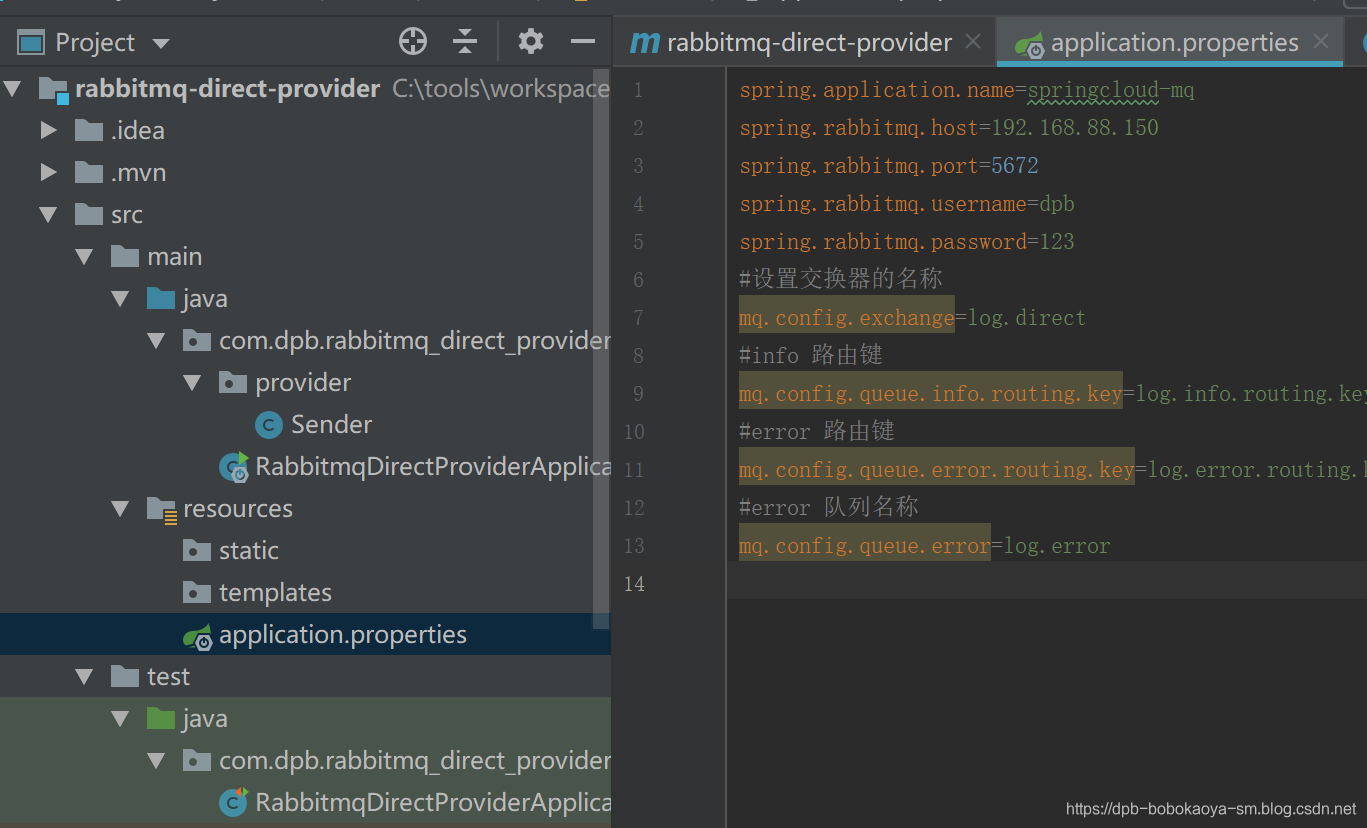Click the .idea folder icon
Screen dimensions: 1367x828
click(89, 131)
